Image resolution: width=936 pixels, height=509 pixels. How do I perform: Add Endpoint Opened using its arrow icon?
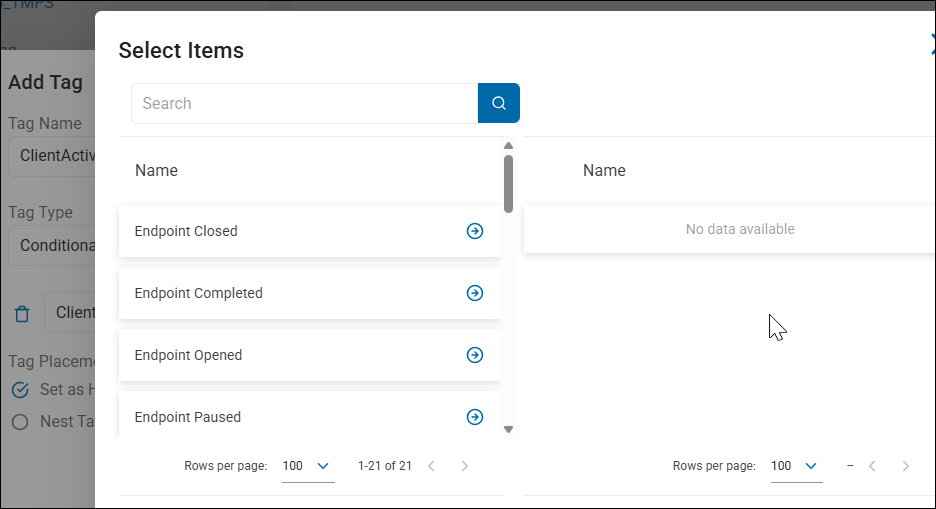tap(475, 355)
